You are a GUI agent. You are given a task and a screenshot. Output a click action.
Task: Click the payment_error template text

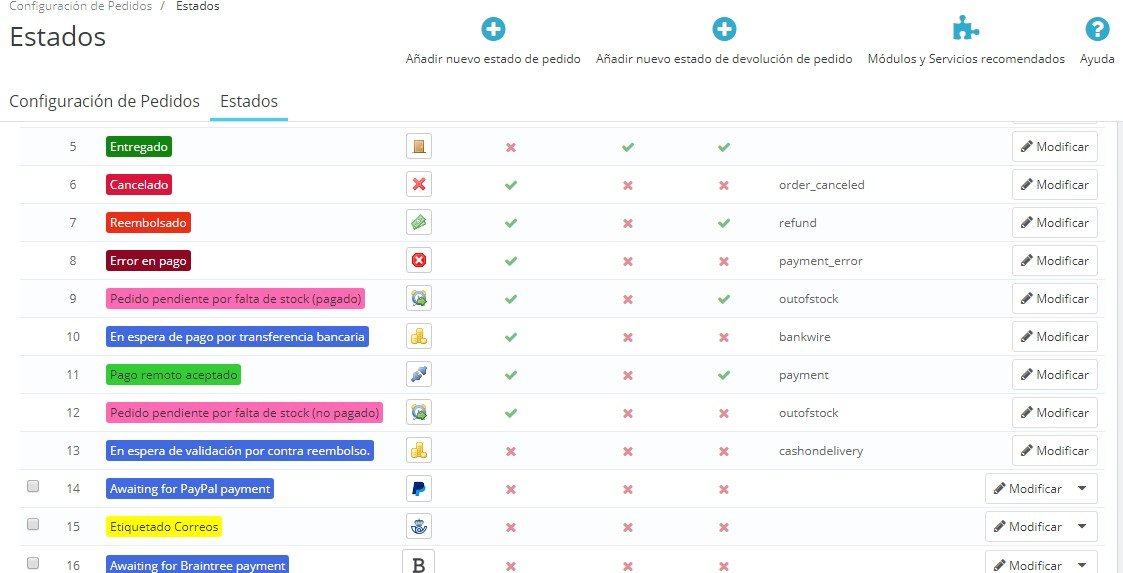pyautogui.click(x=820, y=261)
